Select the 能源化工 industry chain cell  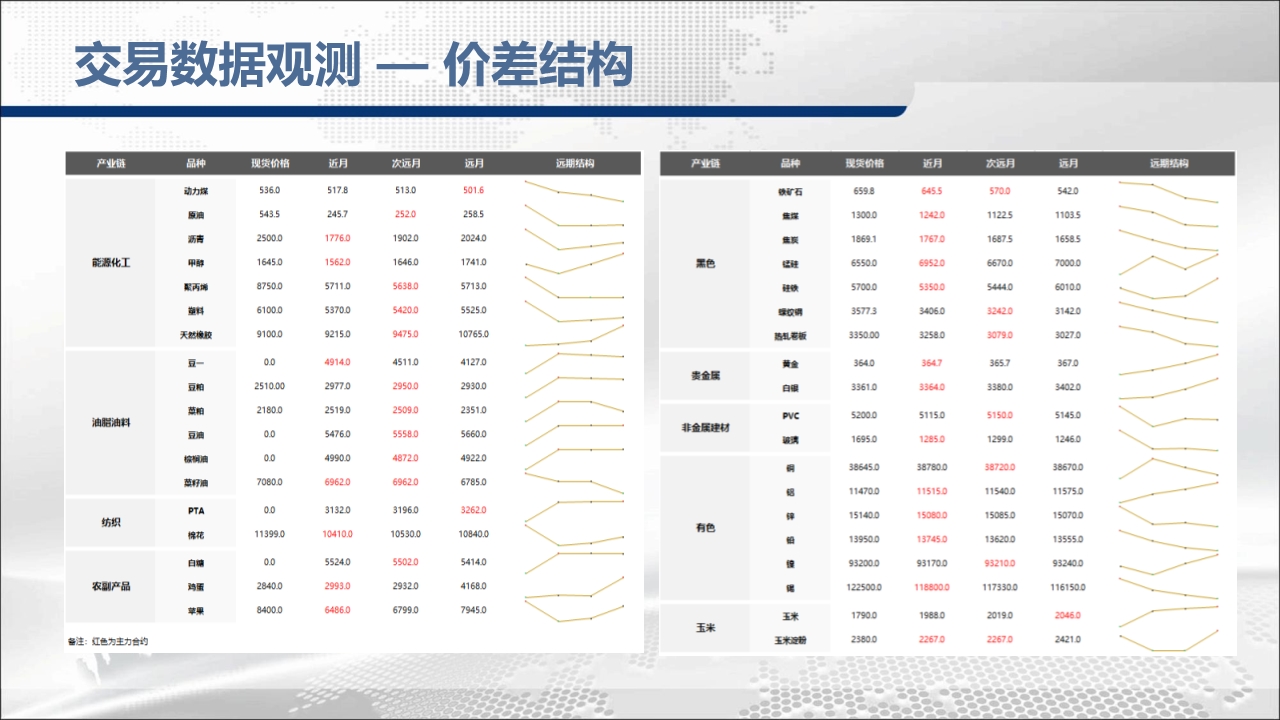111,262
